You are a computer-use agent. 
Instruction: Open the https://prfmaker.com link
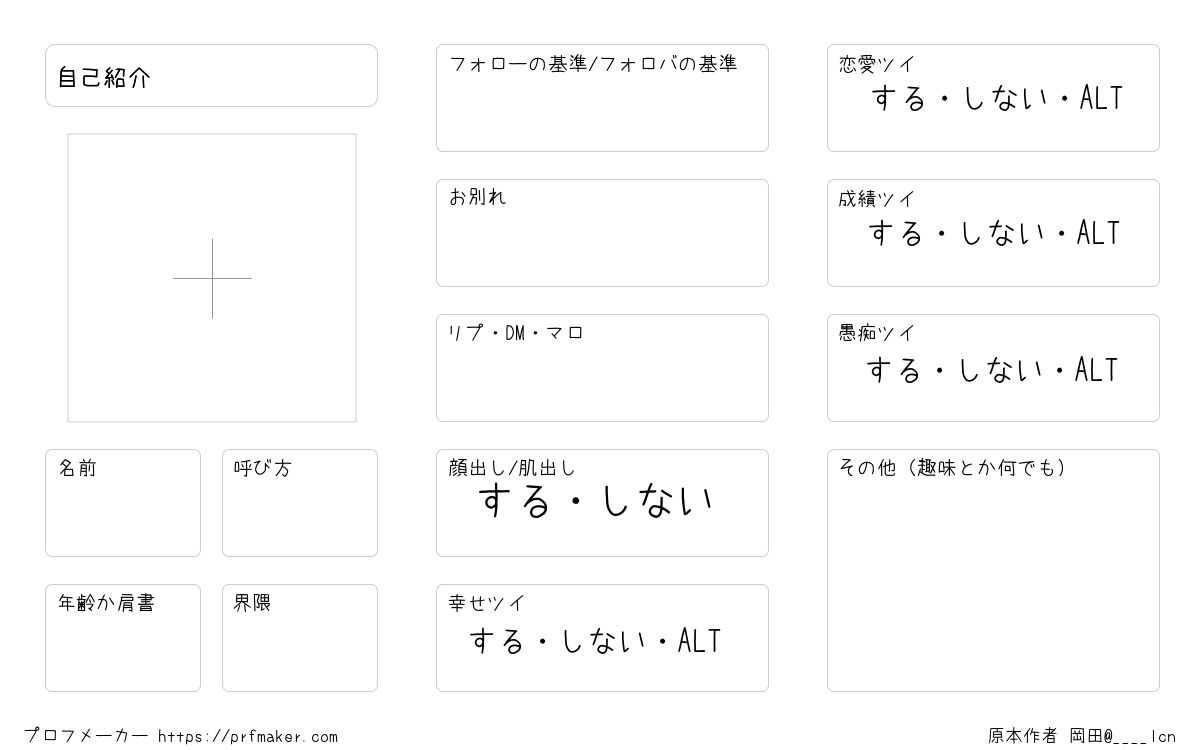click(x=248, y=737)
